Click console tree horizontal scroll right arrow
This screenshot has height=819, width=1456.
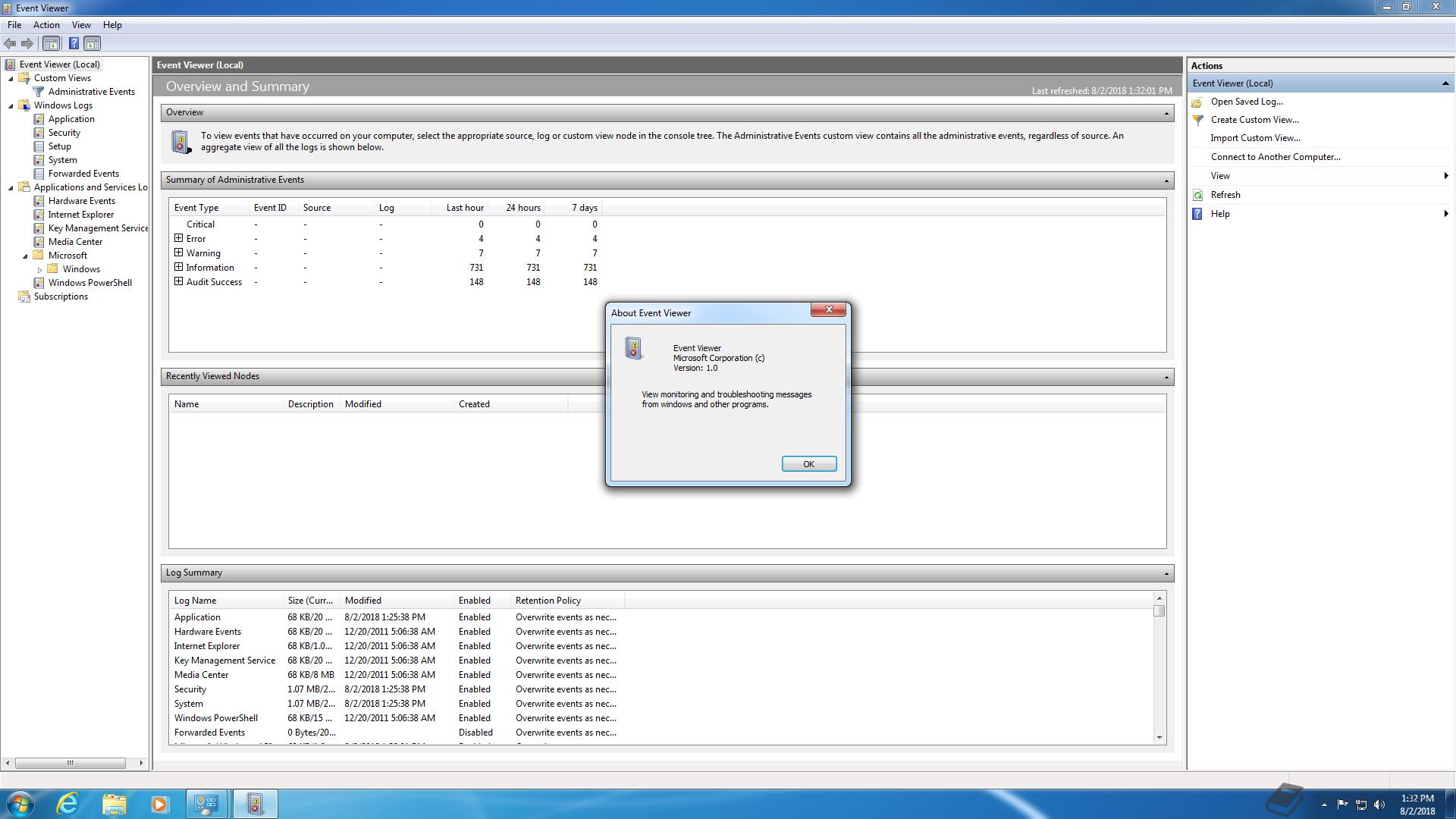141,763
